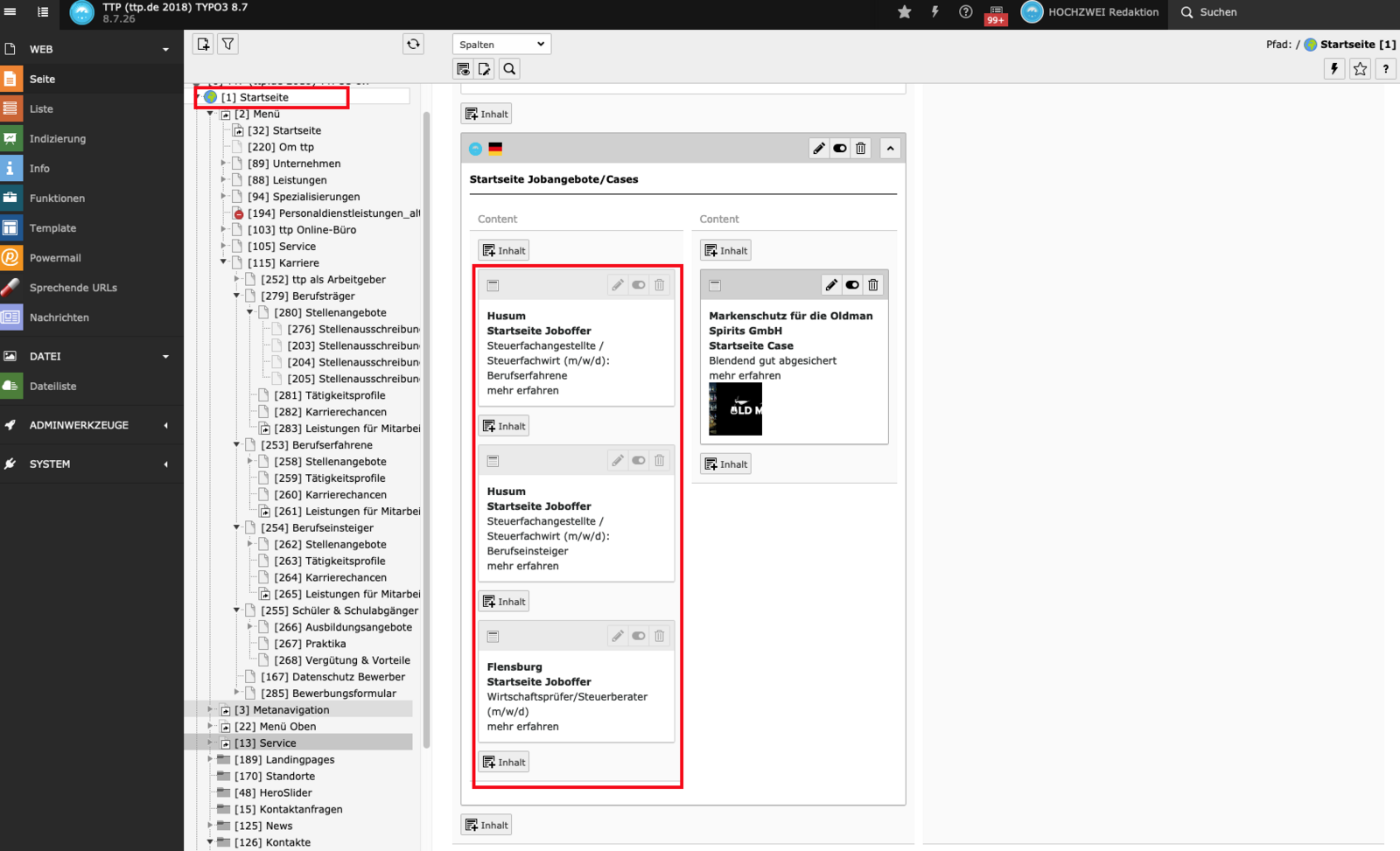Viewport: 1400px width, 851px height.
Task: Click the filter icon above page tree
Action: click(x=227, y=44)
